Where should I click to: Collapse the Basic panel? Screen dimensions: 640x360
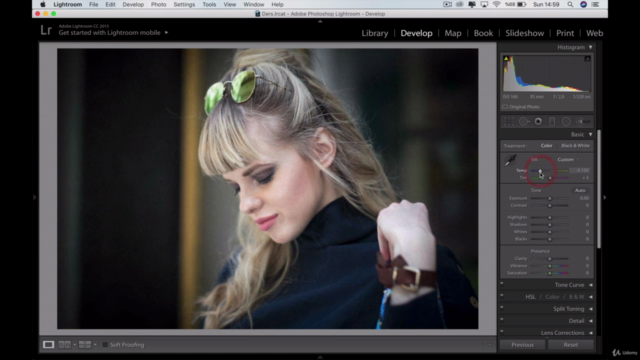(x=590, y=134)
